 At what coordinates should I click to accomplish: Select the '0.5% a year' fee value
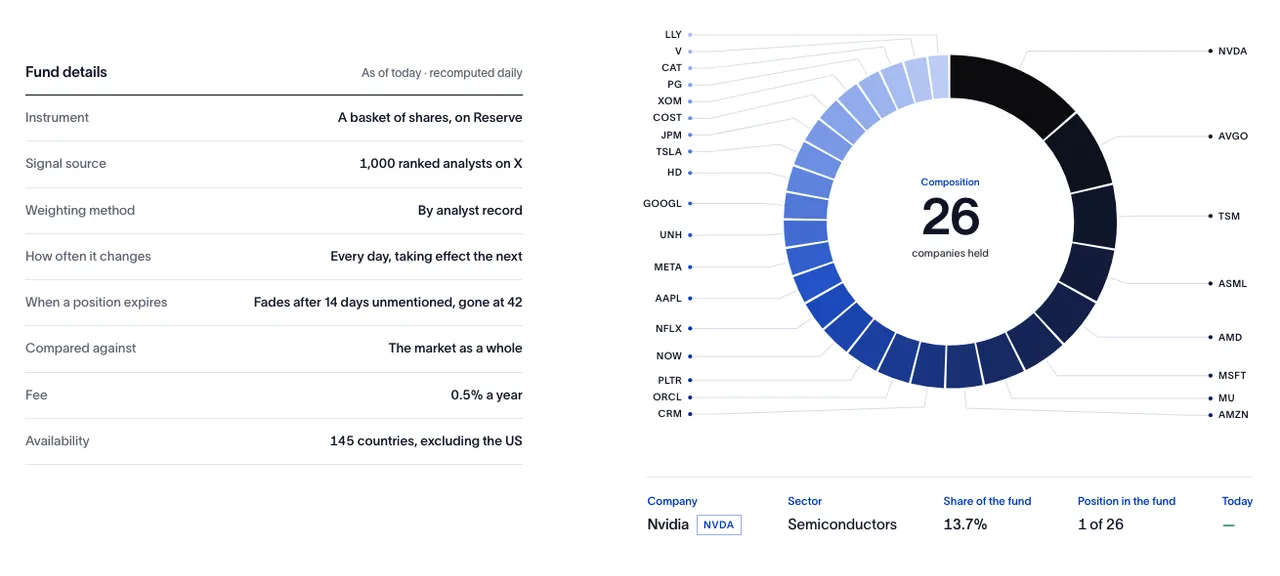[486, 395]
